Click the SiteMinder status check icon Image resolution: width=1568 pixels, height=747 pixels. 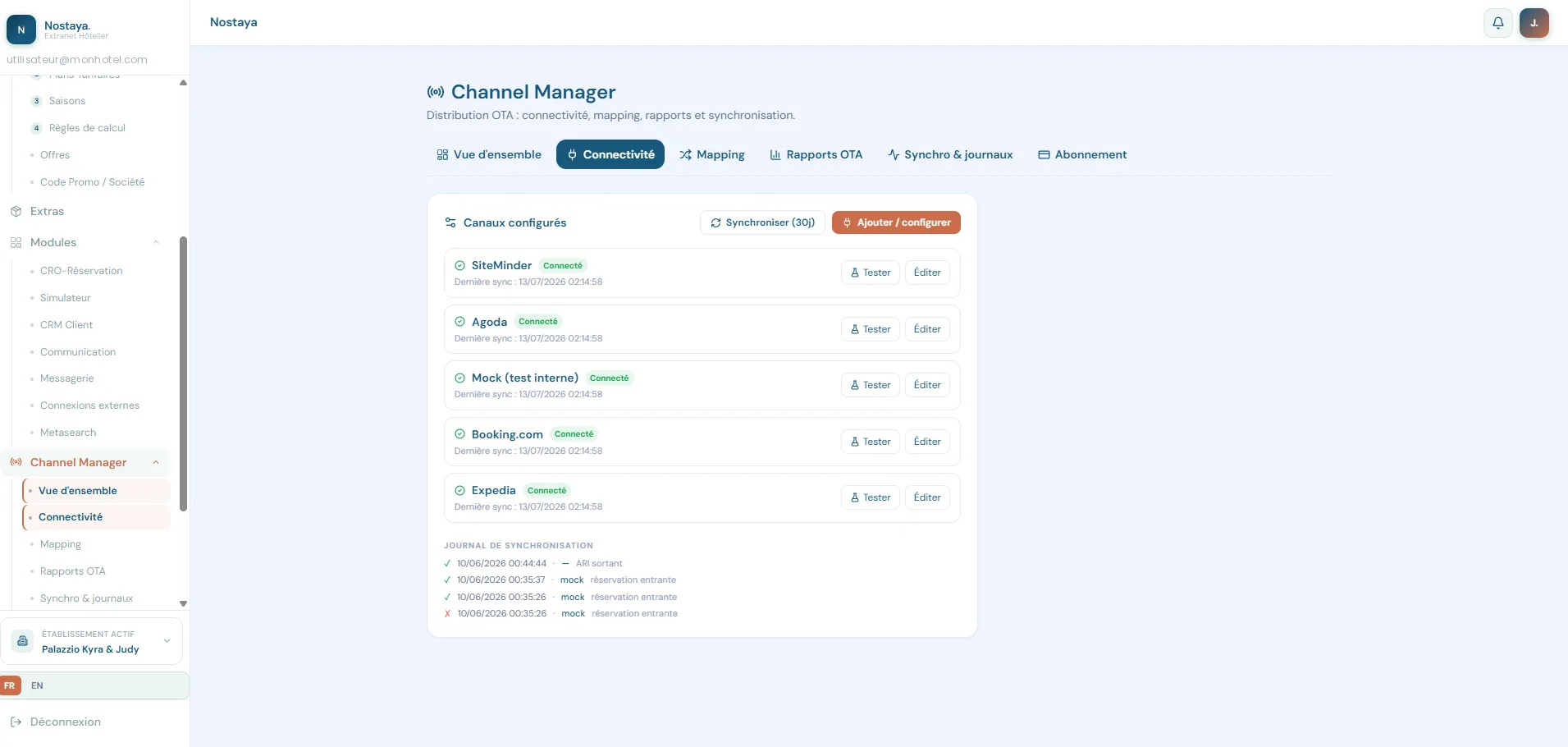459,265
